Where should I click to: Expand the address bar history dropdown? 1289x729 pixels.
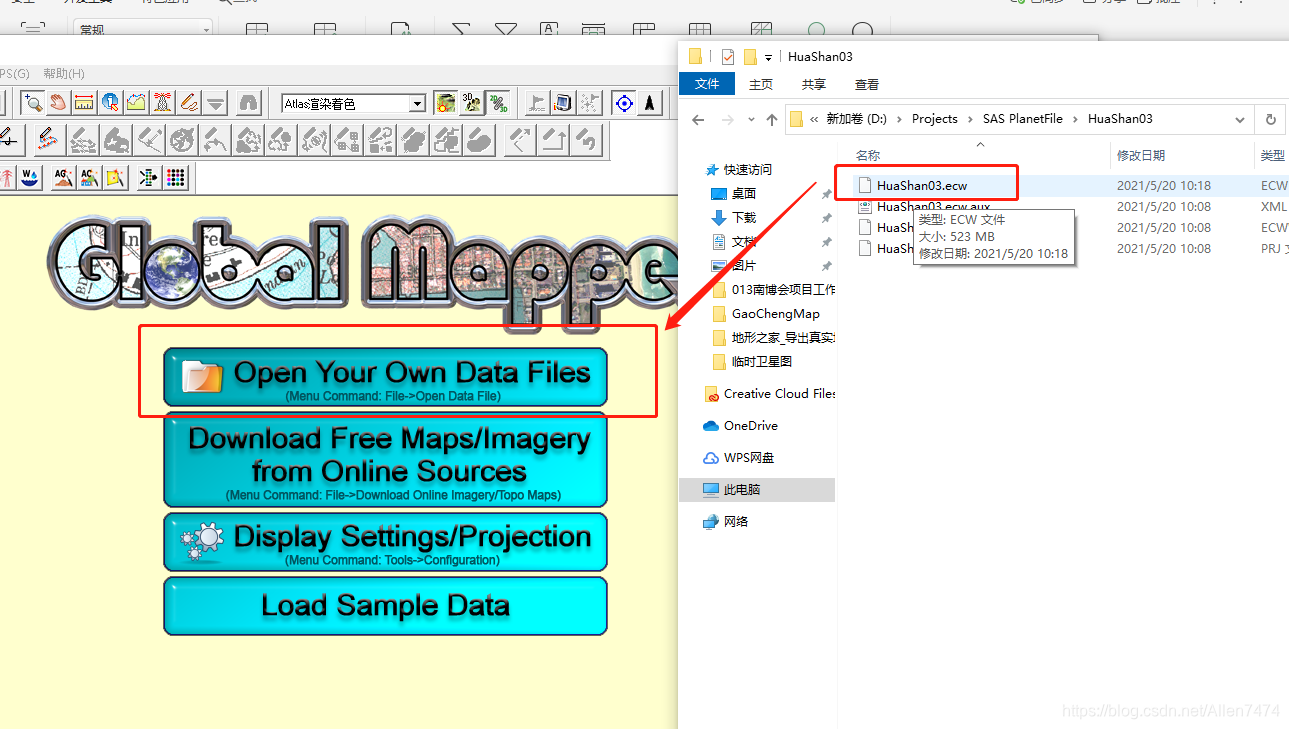coord(1240,119)
